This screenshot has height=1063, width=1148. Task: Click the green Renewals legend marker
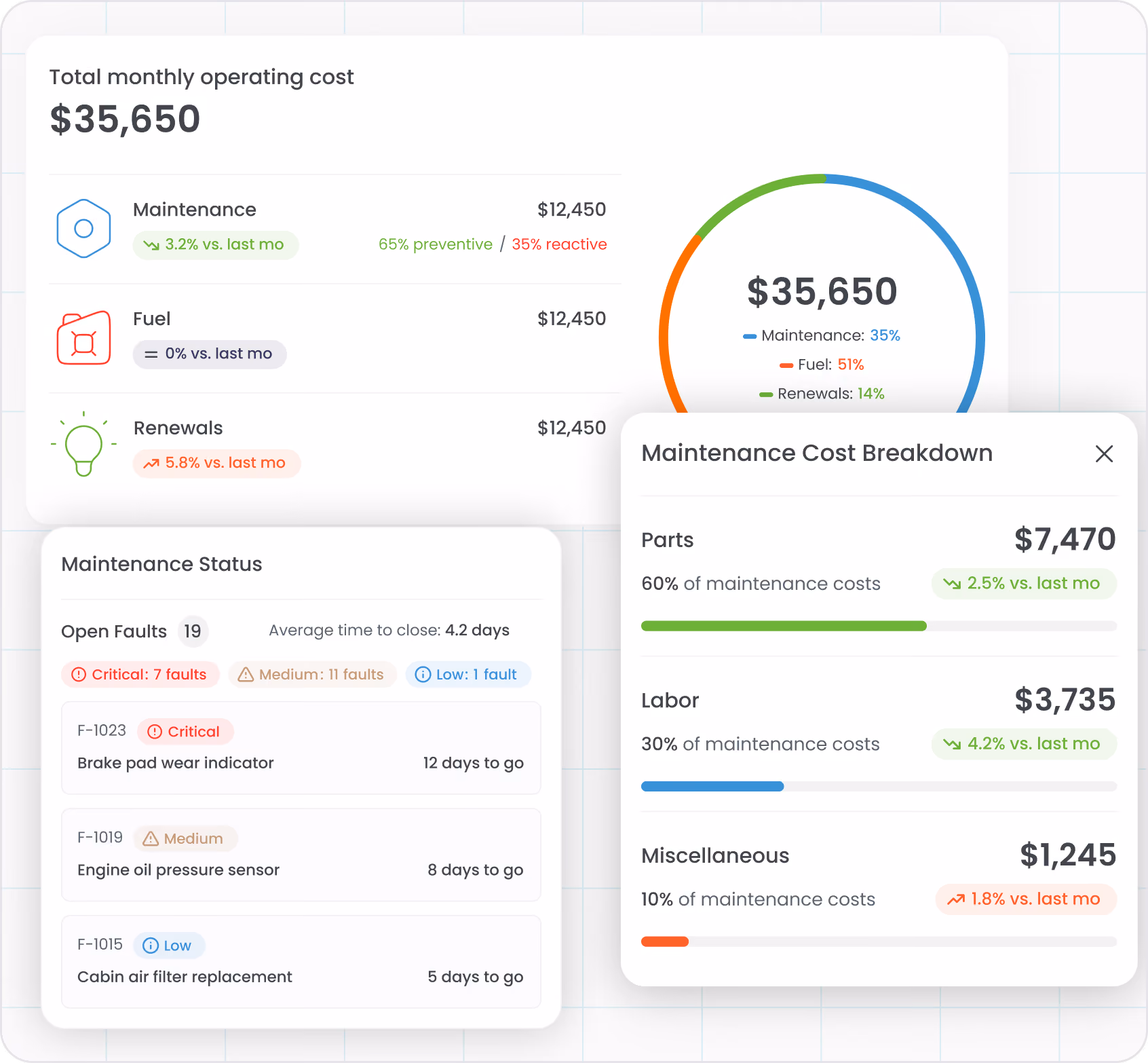coord(766,394)
